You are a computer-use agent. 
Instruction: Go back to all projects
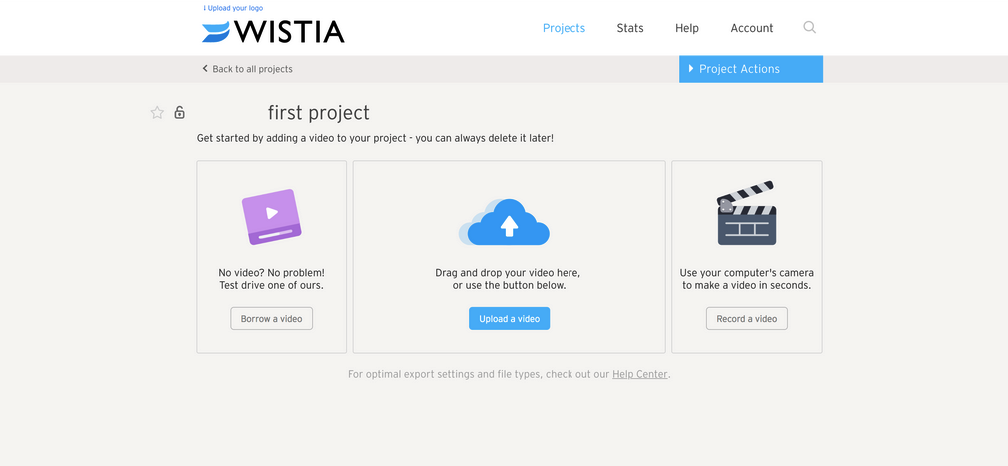click(x=247, y=69)
